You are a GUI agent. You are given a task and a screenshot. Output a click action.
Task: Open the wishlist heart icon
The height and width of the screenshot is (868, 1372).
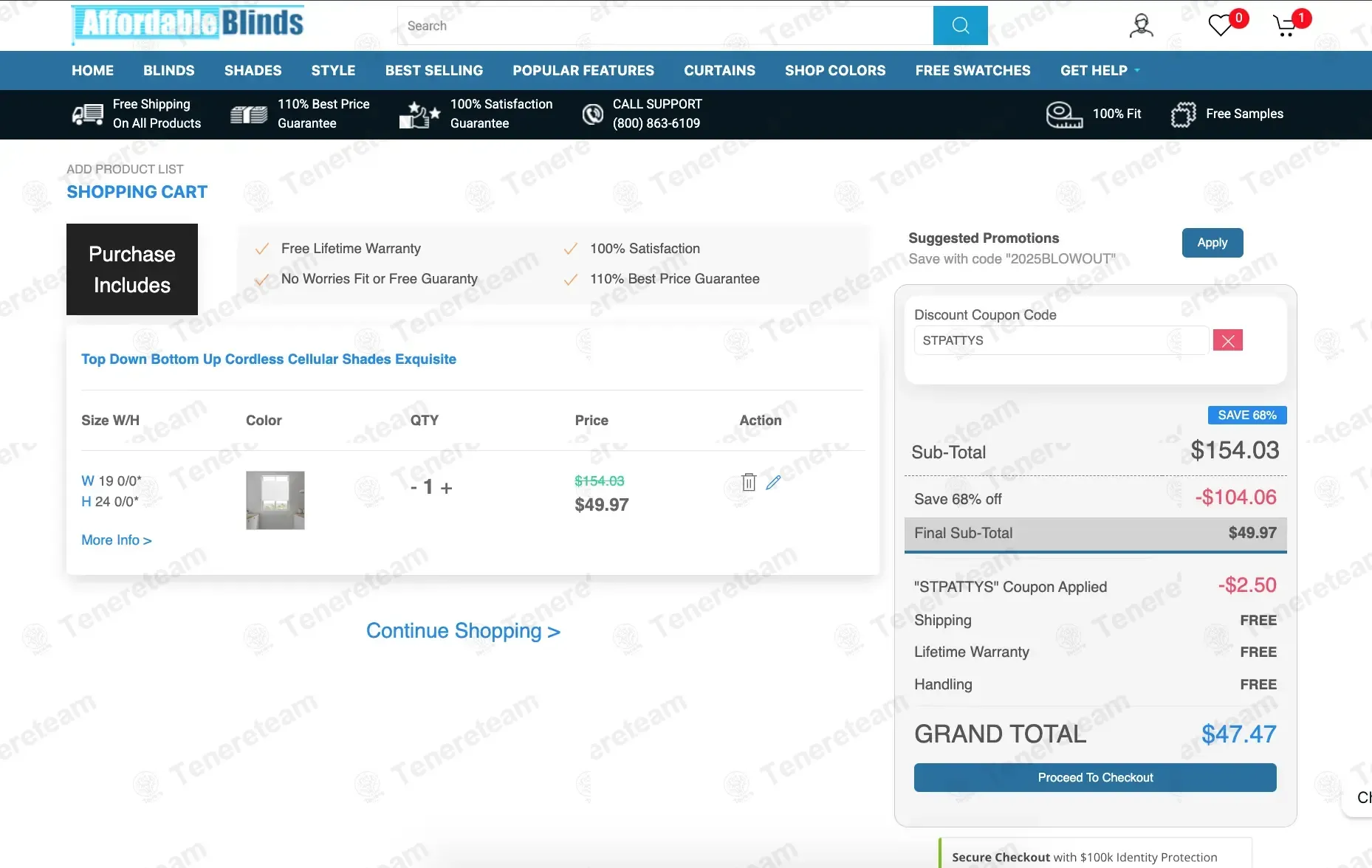[x=1221, y=26]
